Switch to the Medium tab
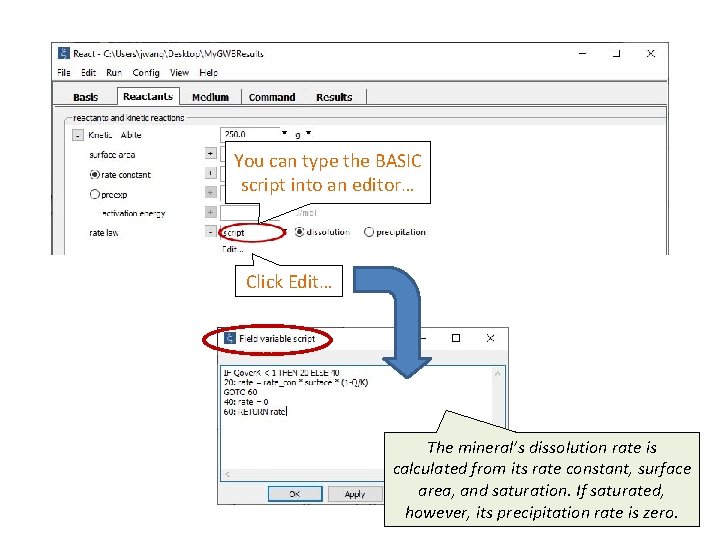 [210, 97]
